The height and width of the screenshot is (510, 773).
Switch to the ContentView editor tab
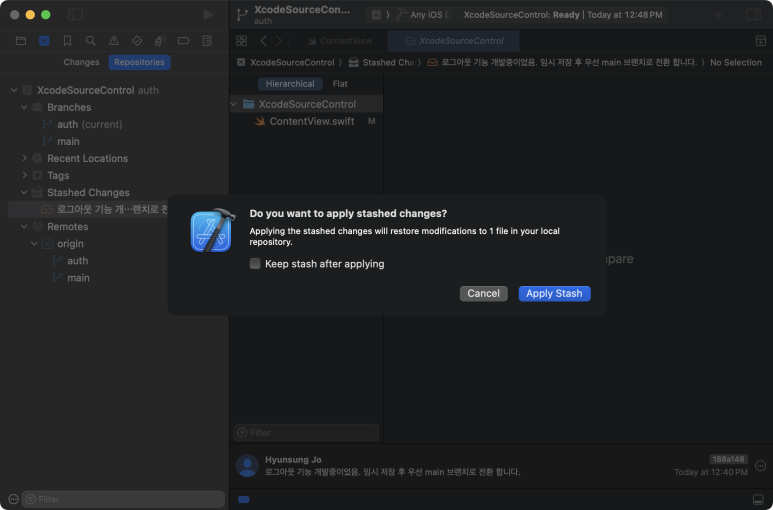pyautogui.click(x=340, y=41)
